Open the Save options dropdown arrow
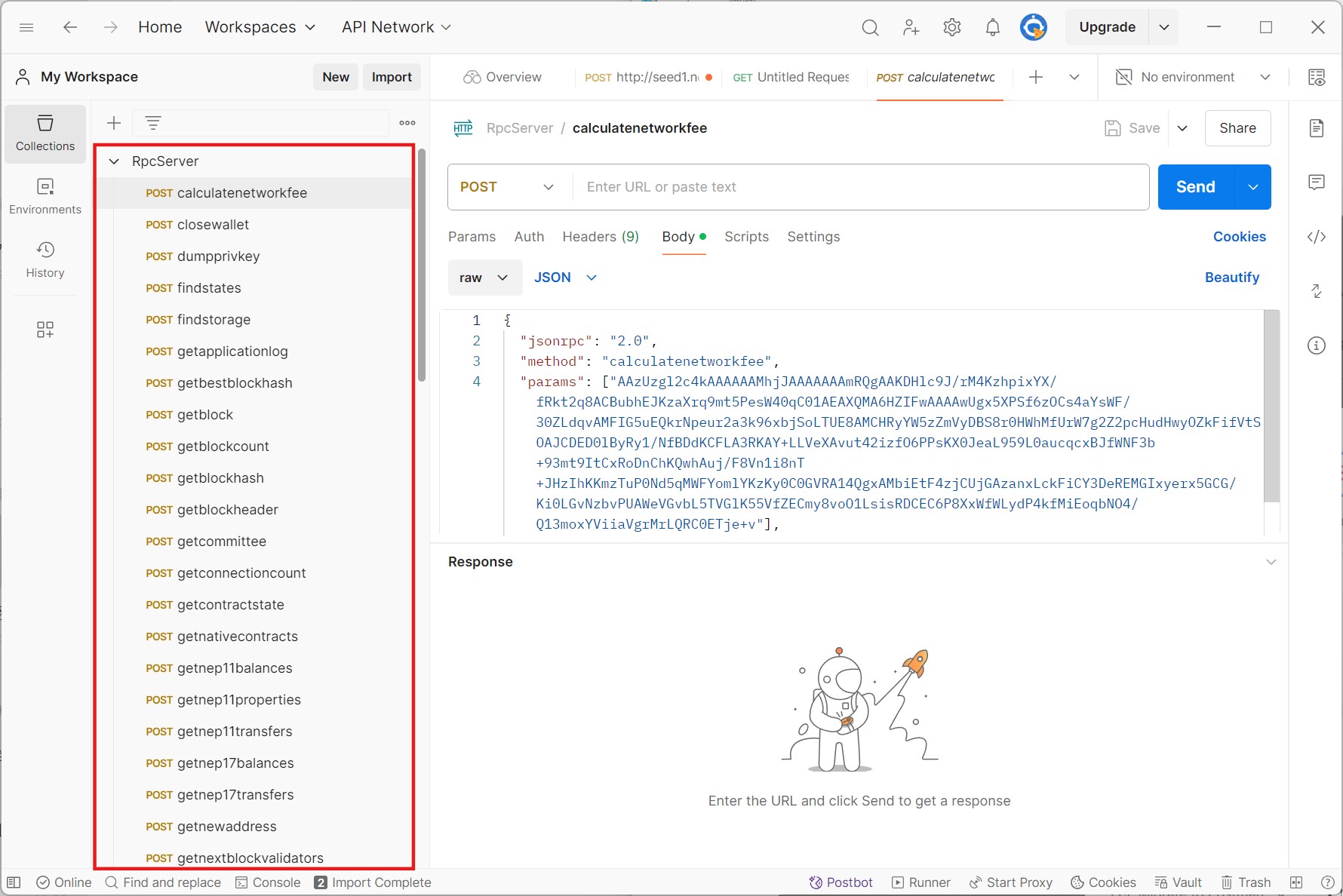The height and width of the screenshot is (896, 1343). click(1182, 128)
